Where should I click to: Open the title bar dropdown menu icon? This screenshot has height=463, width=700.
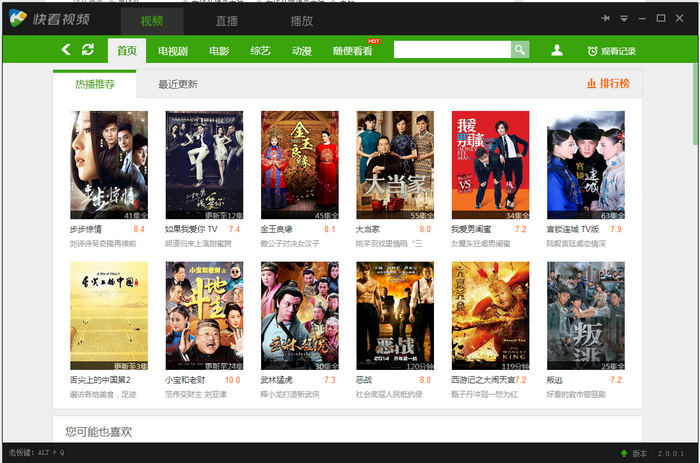tap(624, 18)
